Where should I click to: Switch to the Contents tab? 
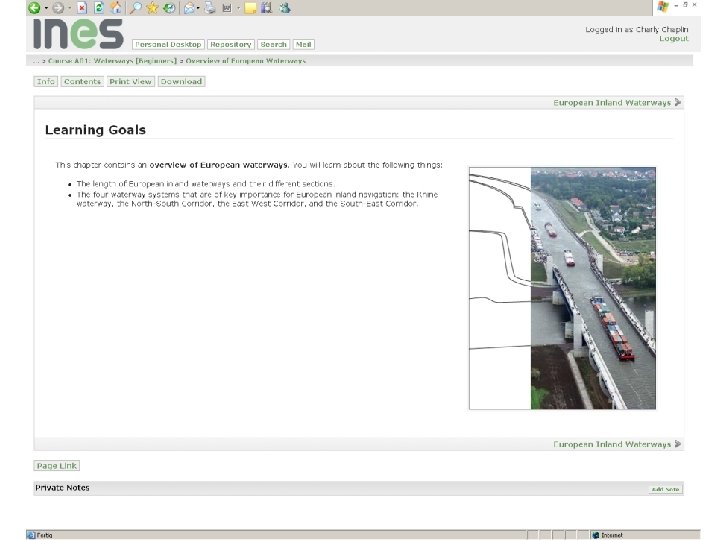(x=82, y=81)
